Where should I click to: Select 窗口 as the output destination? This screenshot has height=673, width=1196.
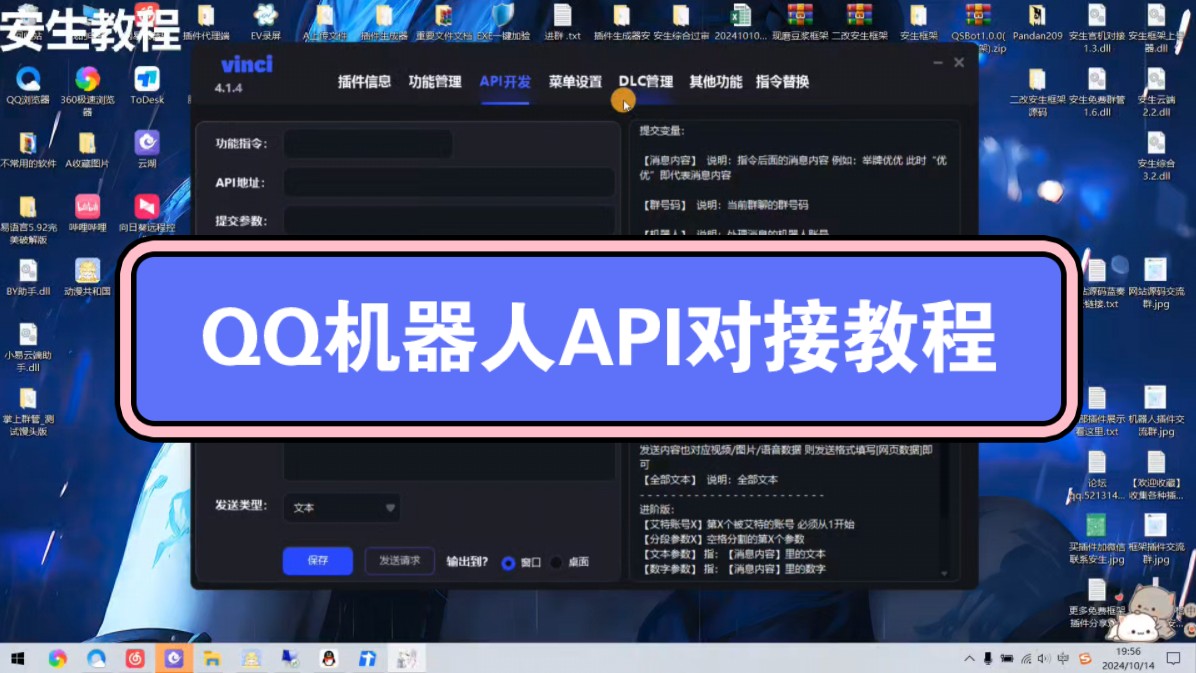coord(509,561)
